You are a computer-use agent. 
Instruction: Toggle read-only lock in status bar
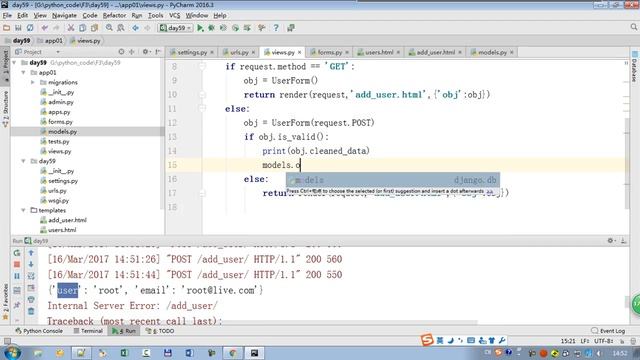(x=622, y=341)
